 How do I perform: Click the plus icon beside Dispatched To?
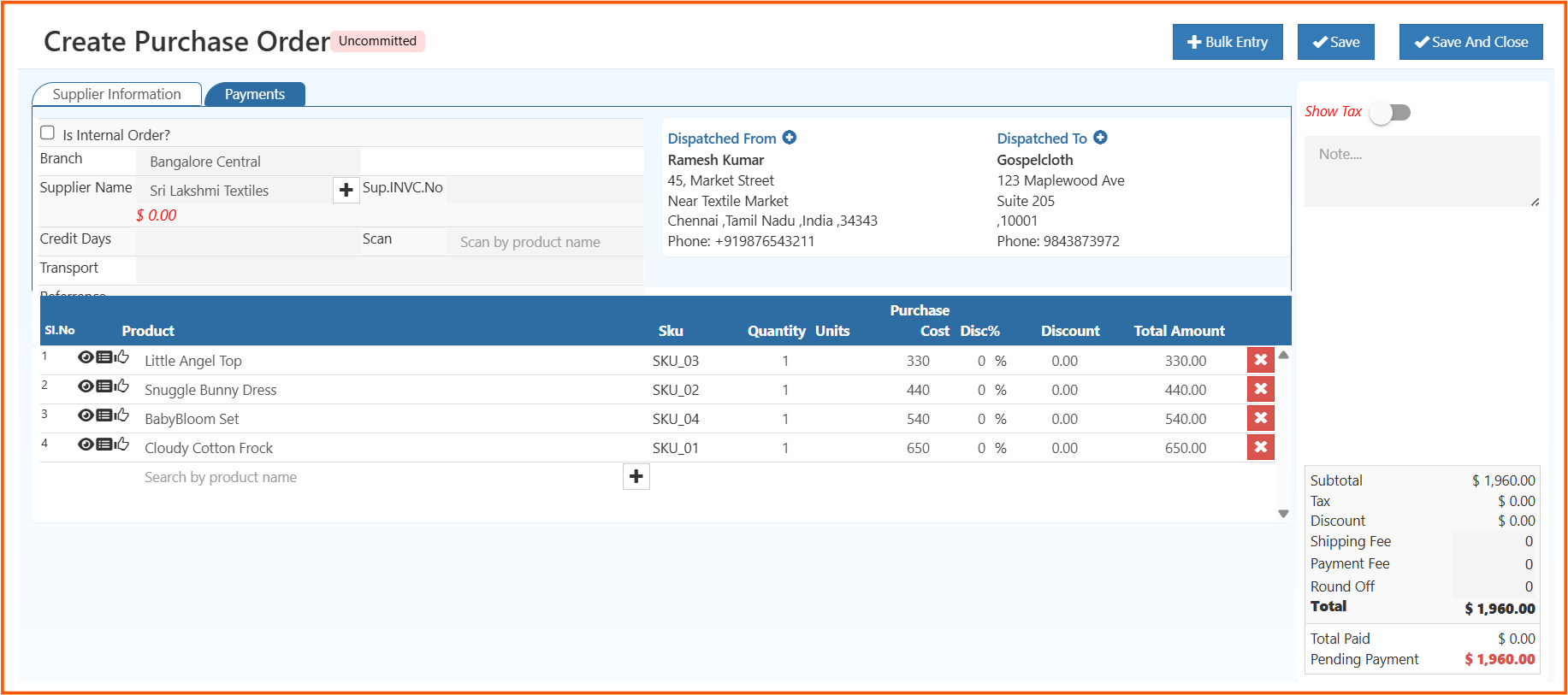click(x=1100, y=138)
